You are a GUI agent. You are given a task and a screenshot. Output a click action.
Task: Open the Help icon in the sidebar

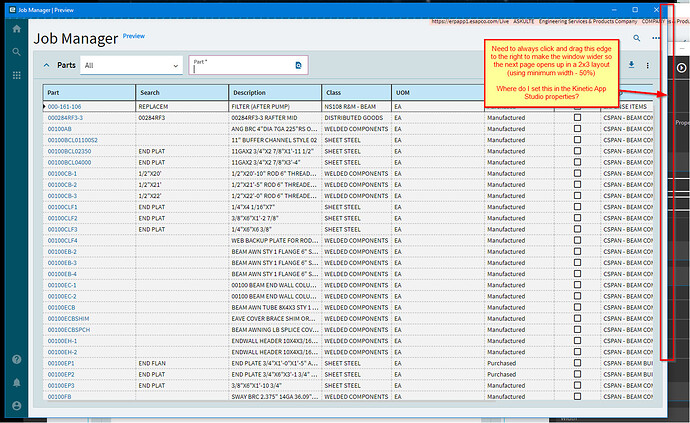17,360
